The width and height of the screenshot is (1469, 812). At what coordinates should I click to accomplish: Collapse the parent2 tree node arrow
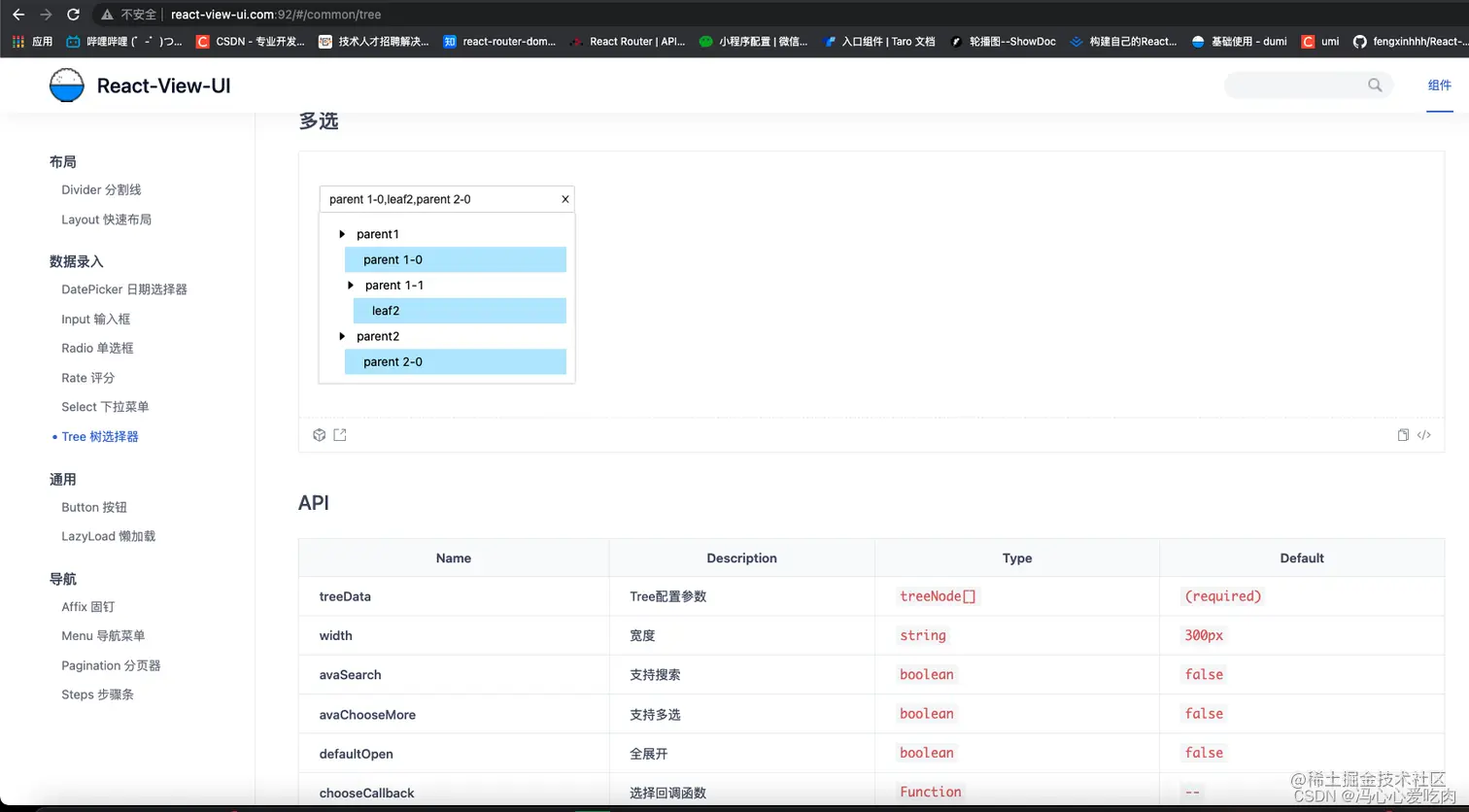coord(342,336)
